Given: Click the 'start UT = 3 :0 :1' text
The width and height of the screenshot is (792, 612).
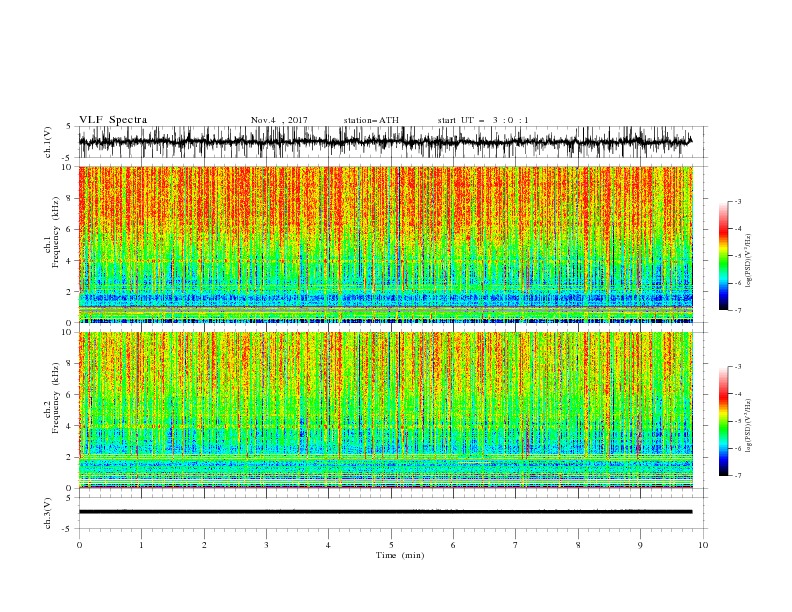Looking at the screenshot, I should click(483, 120).
